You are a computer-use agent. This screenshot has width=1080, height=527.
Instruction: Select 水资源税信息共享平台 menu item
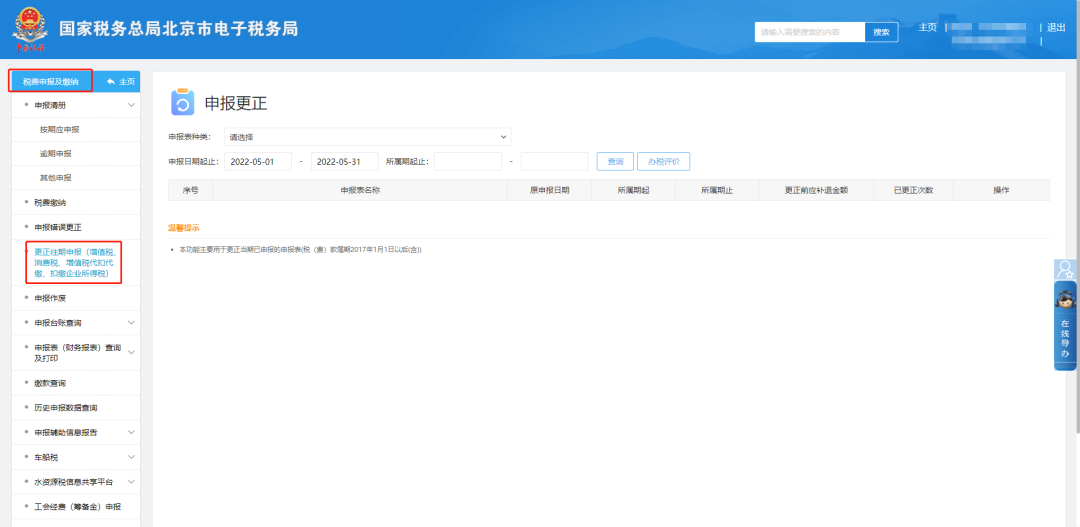click(x=74, y=482)
